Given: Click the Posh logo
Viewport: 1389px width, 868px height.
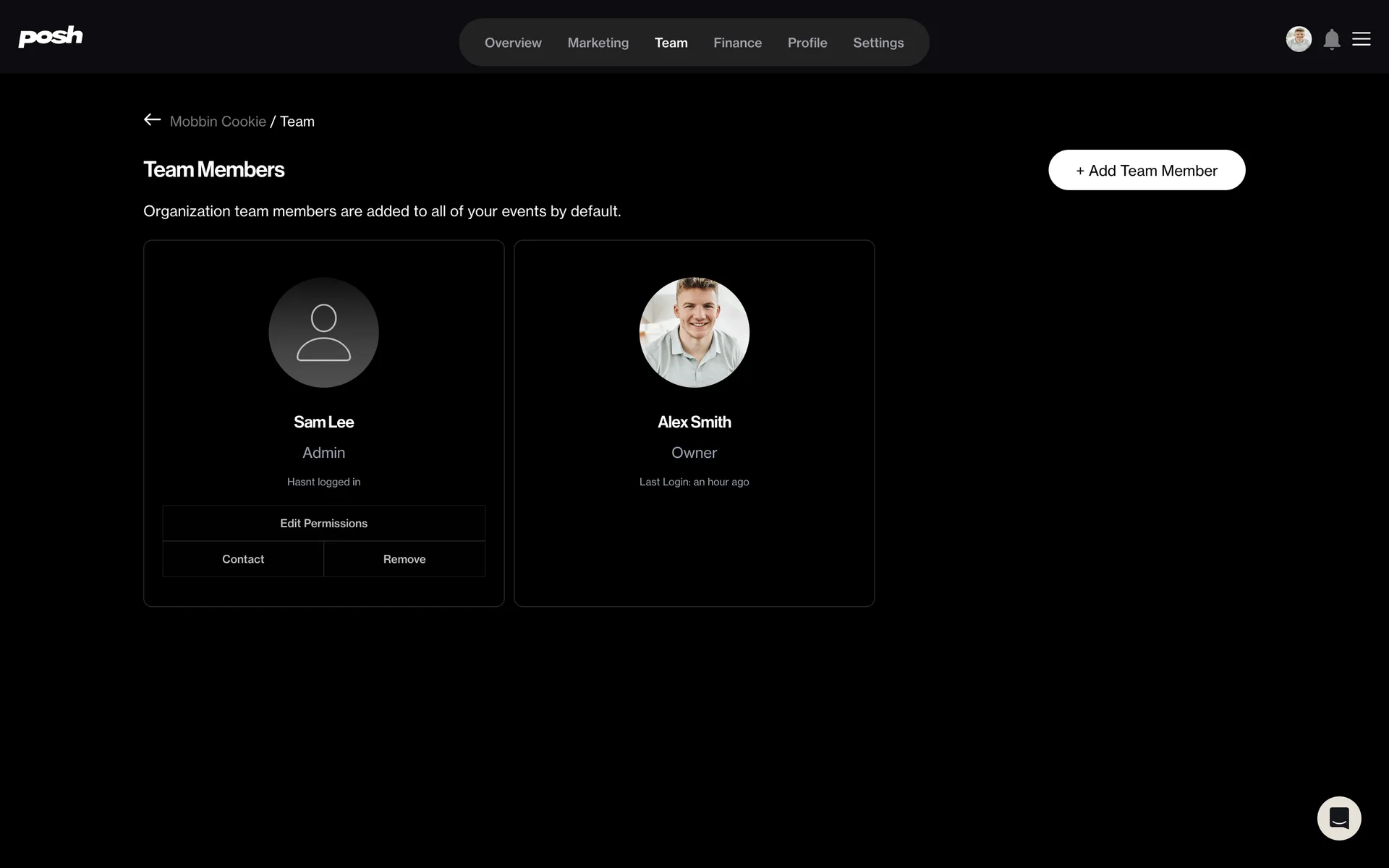Looking at the screenshot, I should point(50,36).
